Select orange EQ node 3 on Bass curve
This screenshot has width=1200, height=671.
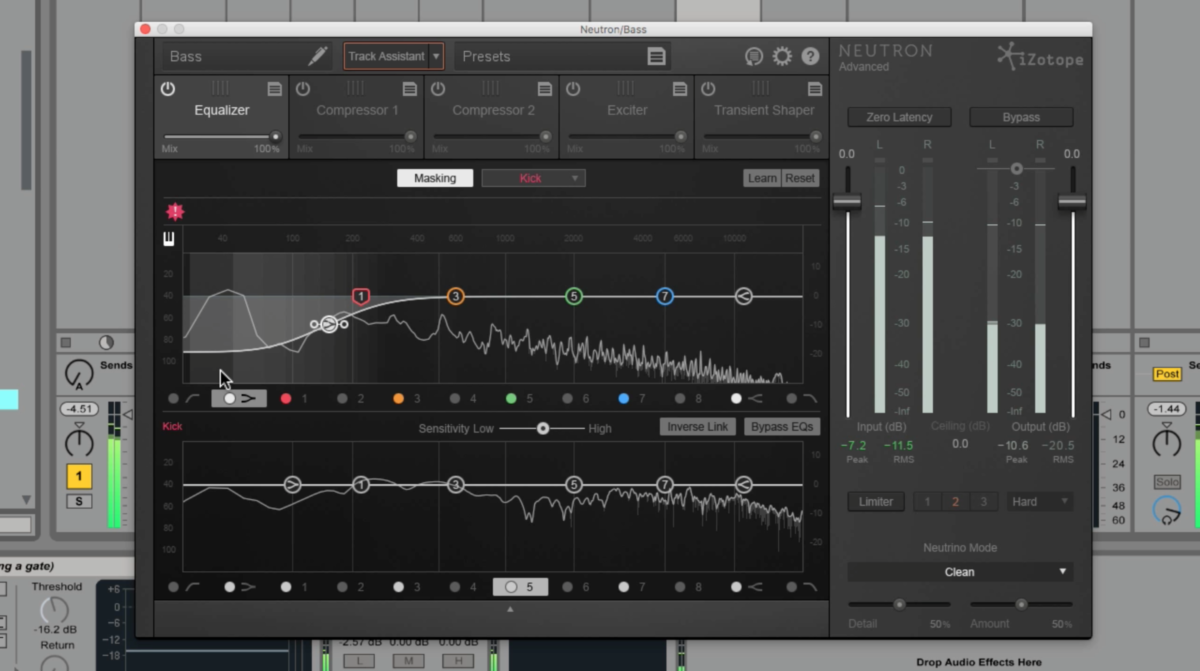tap(455, 296)
